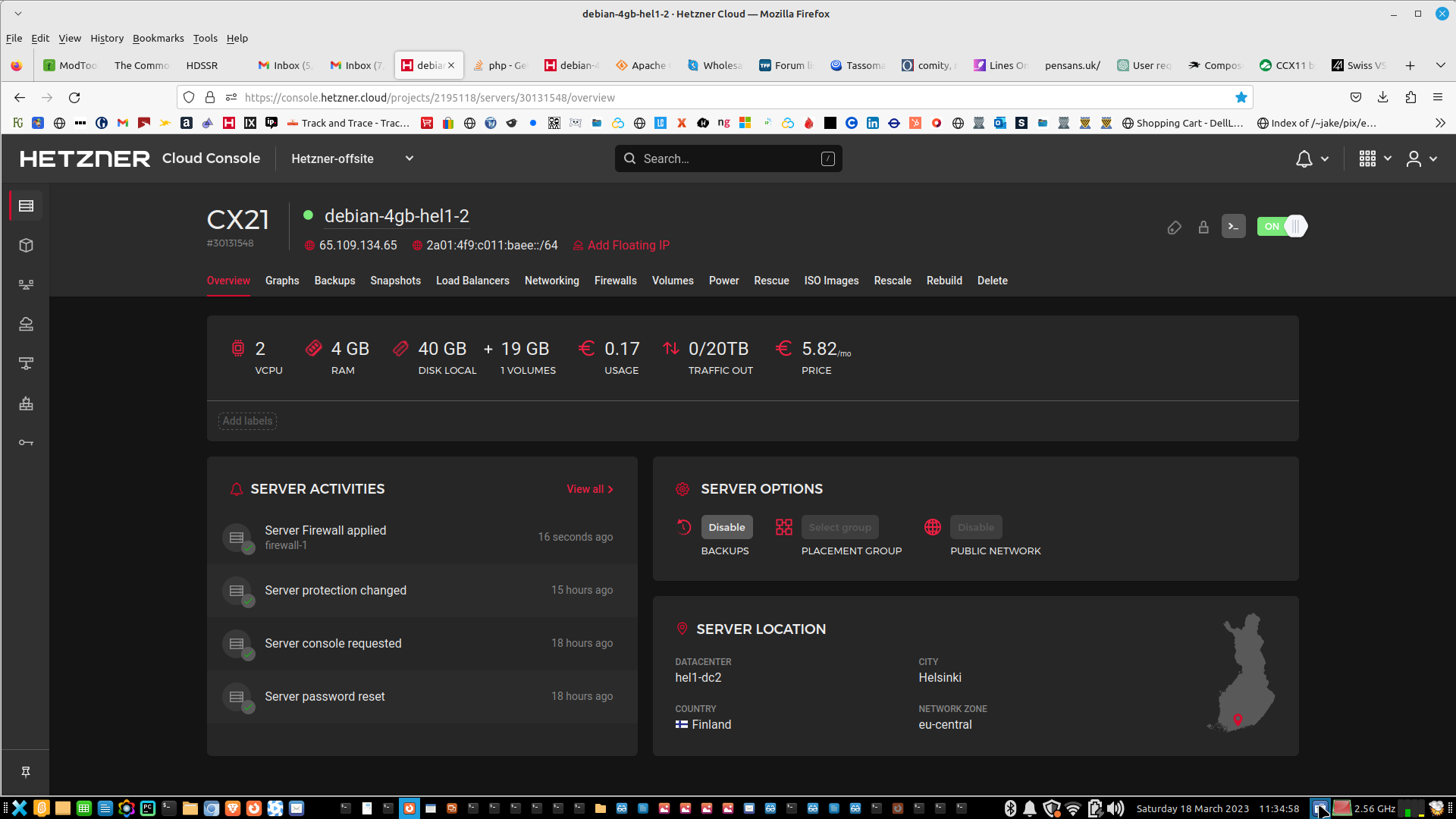1456x819 pixels.
Task: Click View all server activities link
Action: click(x=589, y=490)
